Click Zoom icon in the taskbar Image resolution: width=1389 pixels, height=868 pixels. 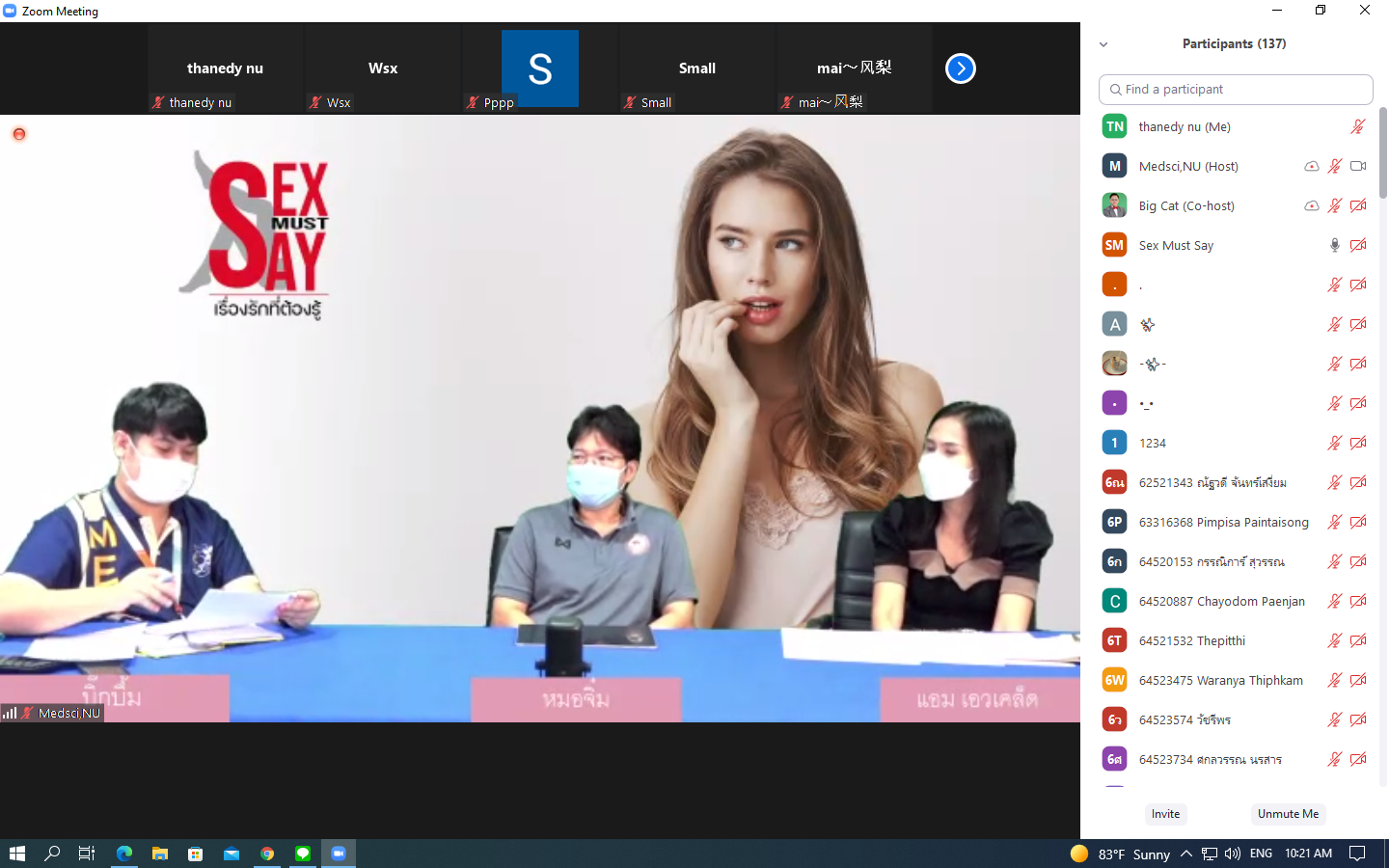[x=339, y=854]
